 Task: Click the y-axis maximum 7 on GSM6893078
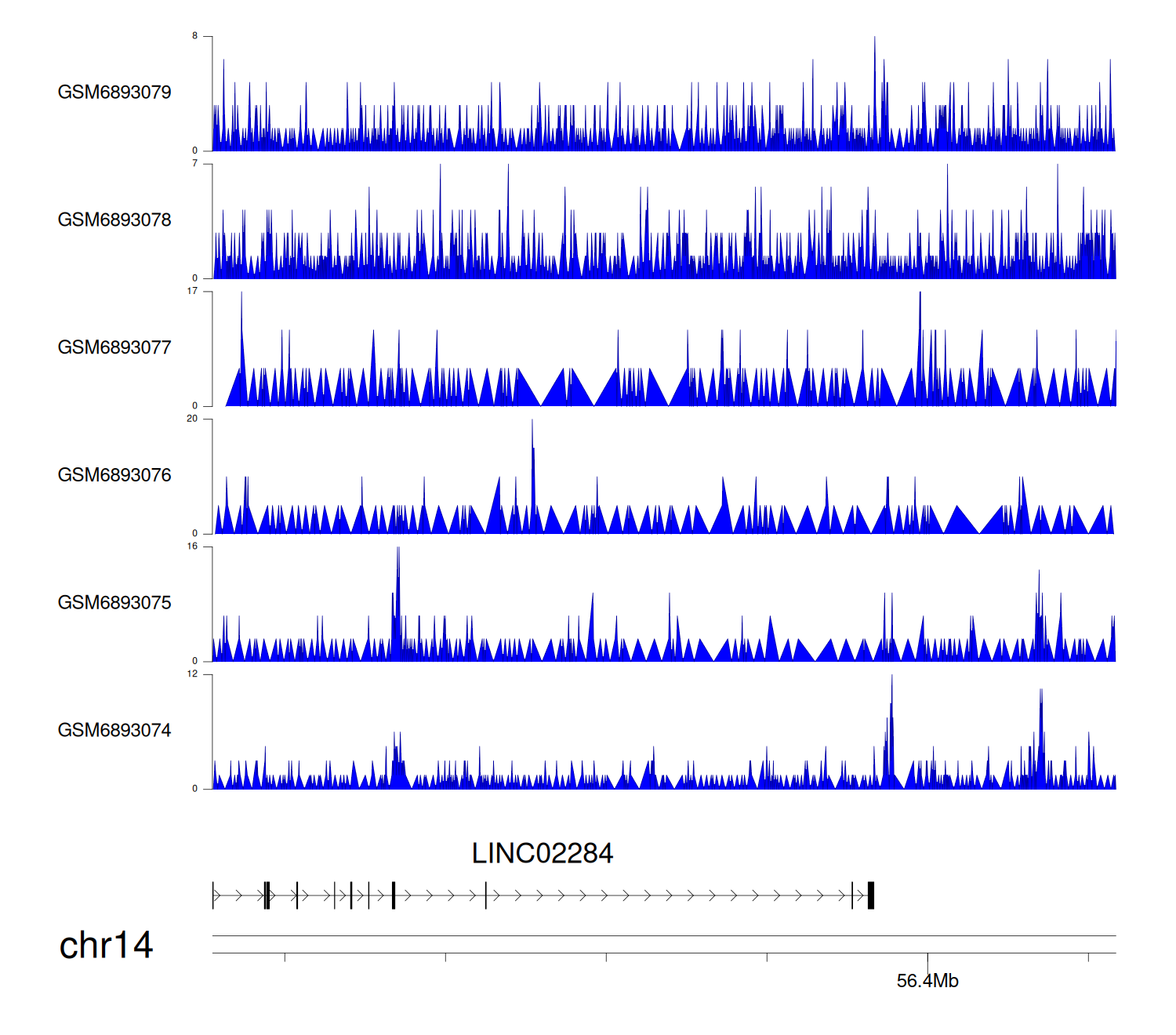(195, 164)
